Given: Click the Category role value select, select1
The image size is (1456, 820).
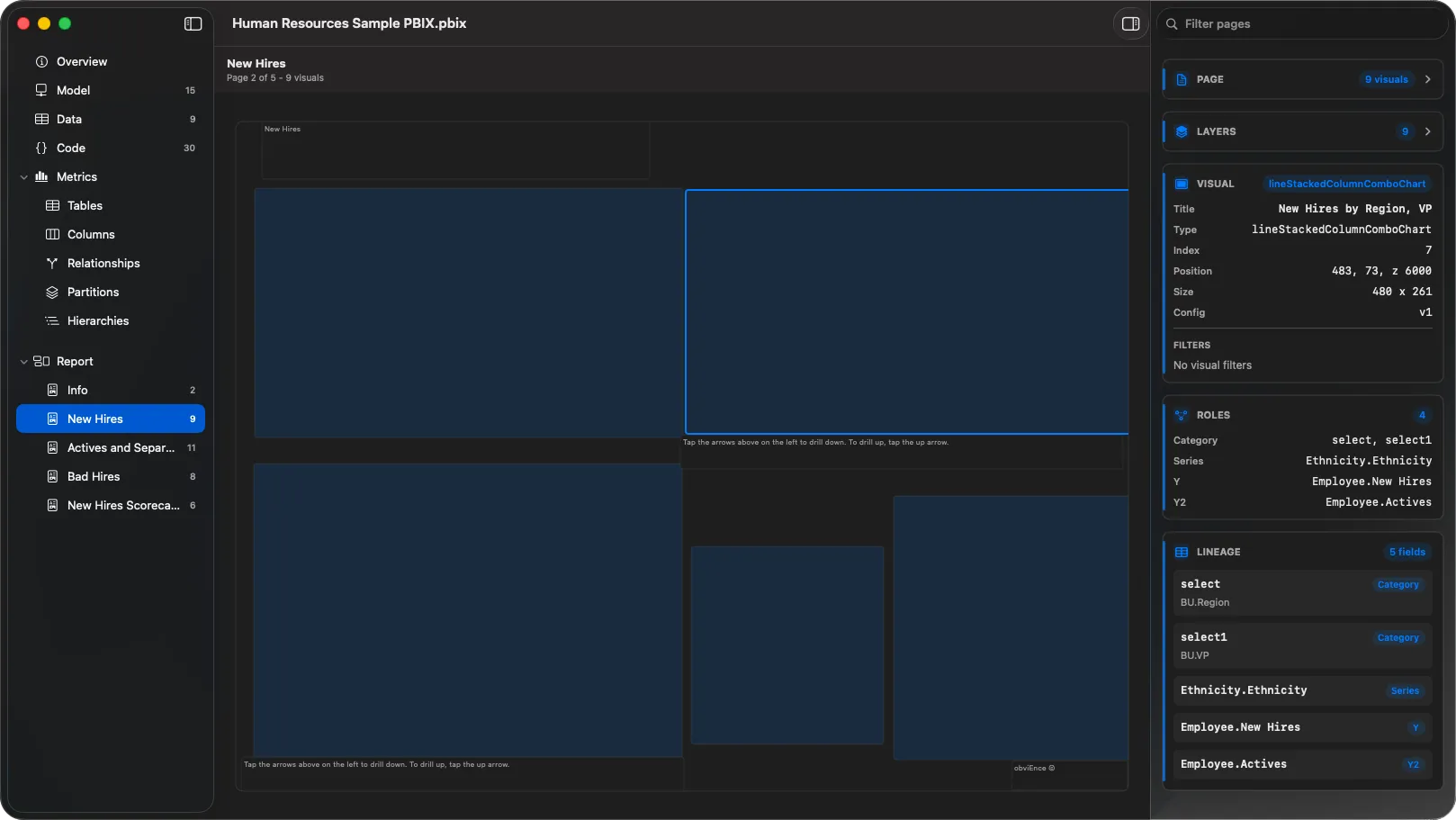Looking at the screenshot, I should point(1381,440).
